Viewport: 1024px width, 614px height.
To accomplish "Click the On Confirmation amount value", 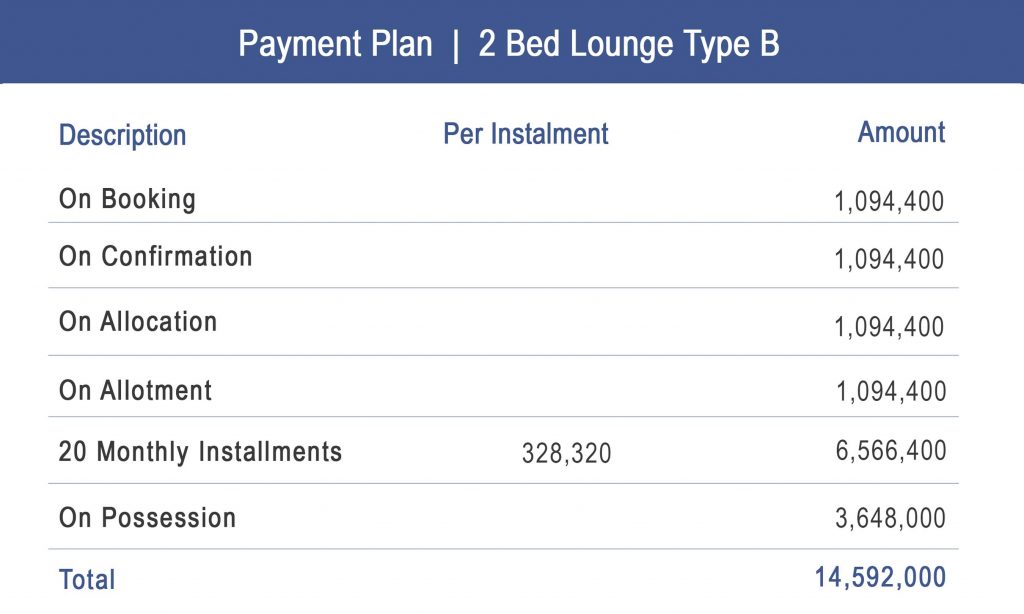I will point(889,259).
